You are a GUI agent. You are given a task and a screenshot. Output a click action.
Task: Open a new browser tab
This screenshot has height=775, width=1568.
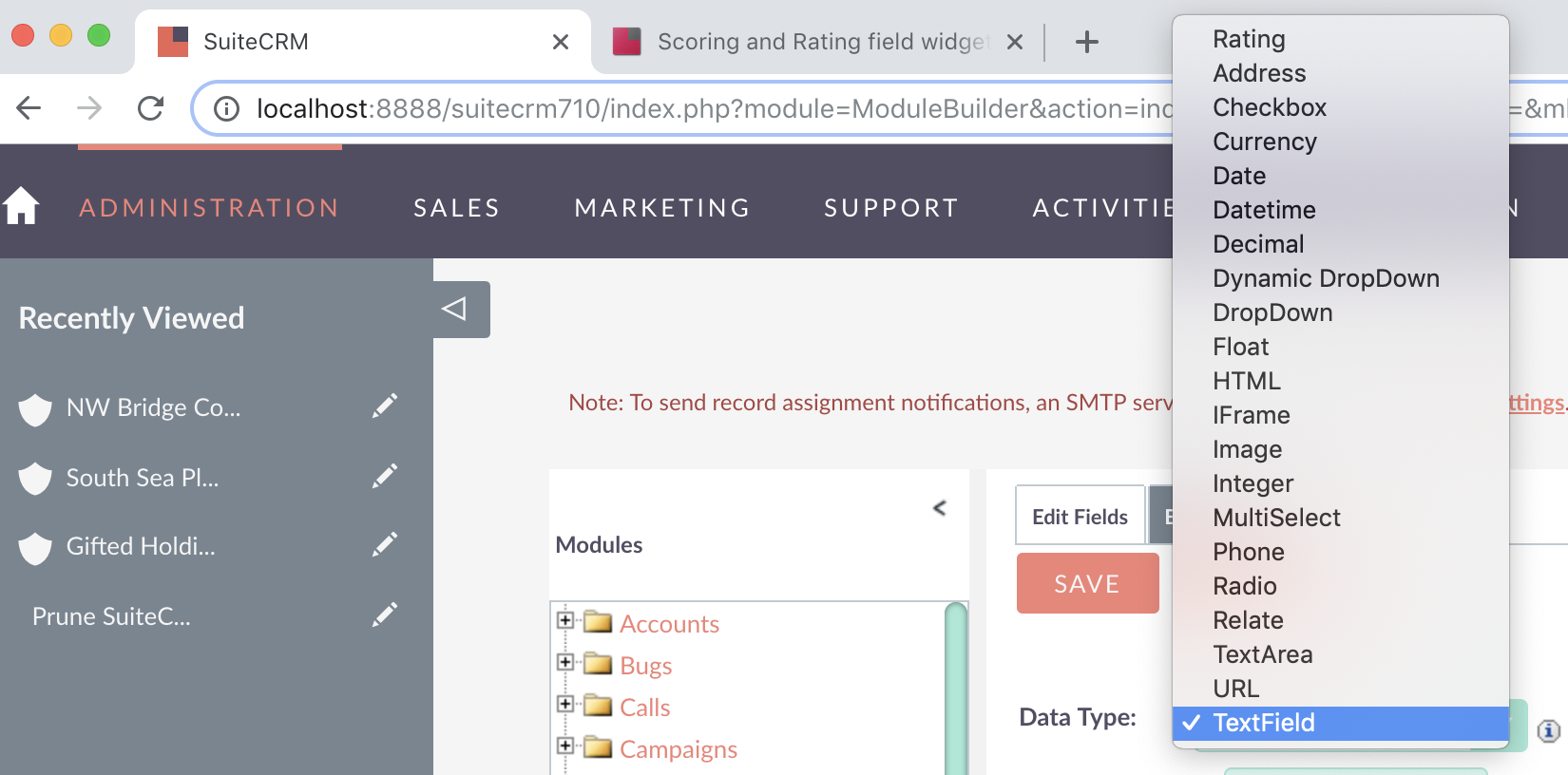coord(1087,42)
